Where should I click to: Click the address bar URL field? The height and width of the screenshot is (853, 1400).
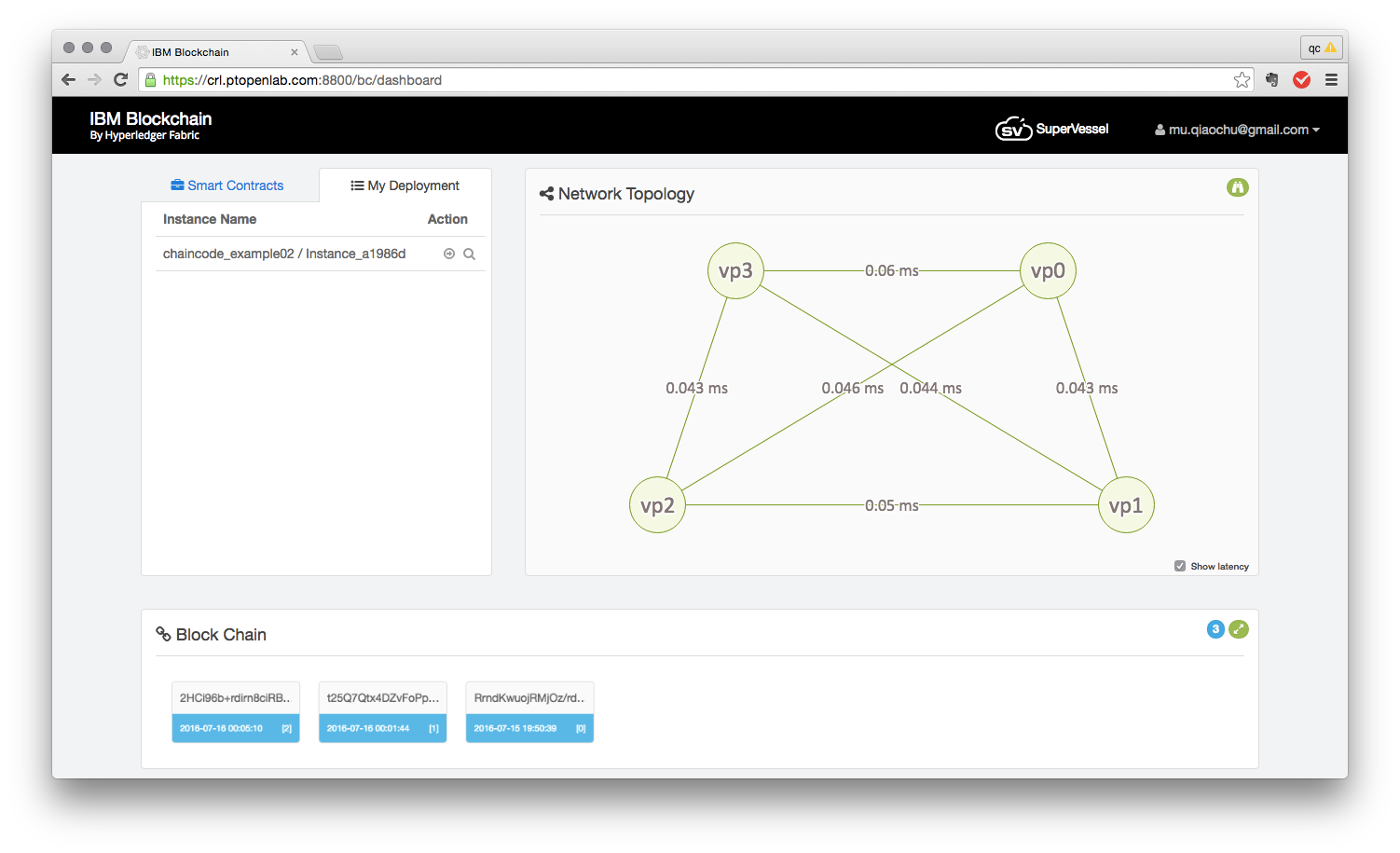694,80
